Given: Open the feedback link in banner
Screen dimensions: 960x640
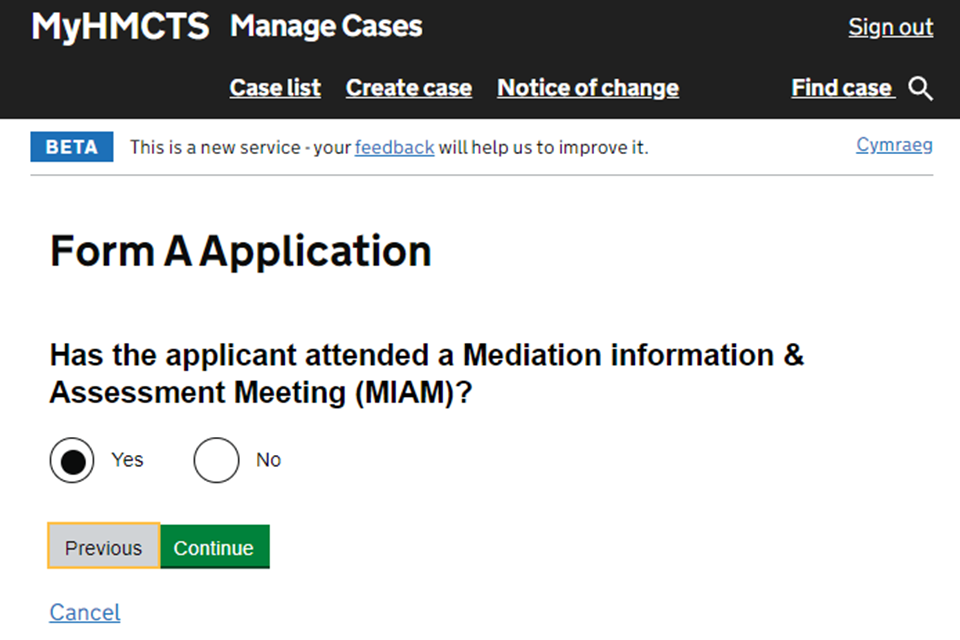Looking at the screenshot, I should pyautogui.click(x=394, y=148).
